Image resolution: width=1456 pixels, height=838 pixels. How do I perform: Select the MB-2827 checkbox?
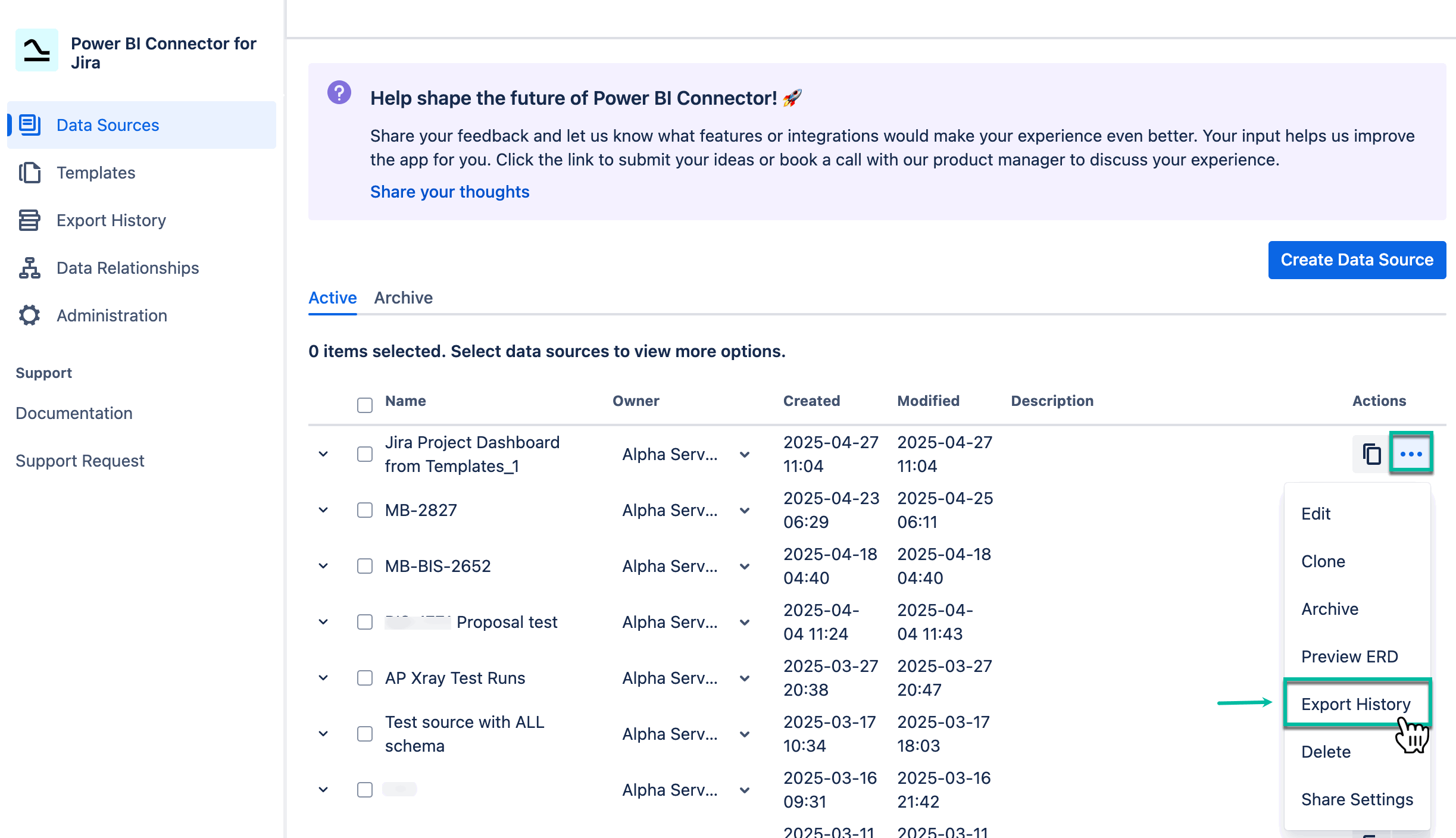point(364,510)
